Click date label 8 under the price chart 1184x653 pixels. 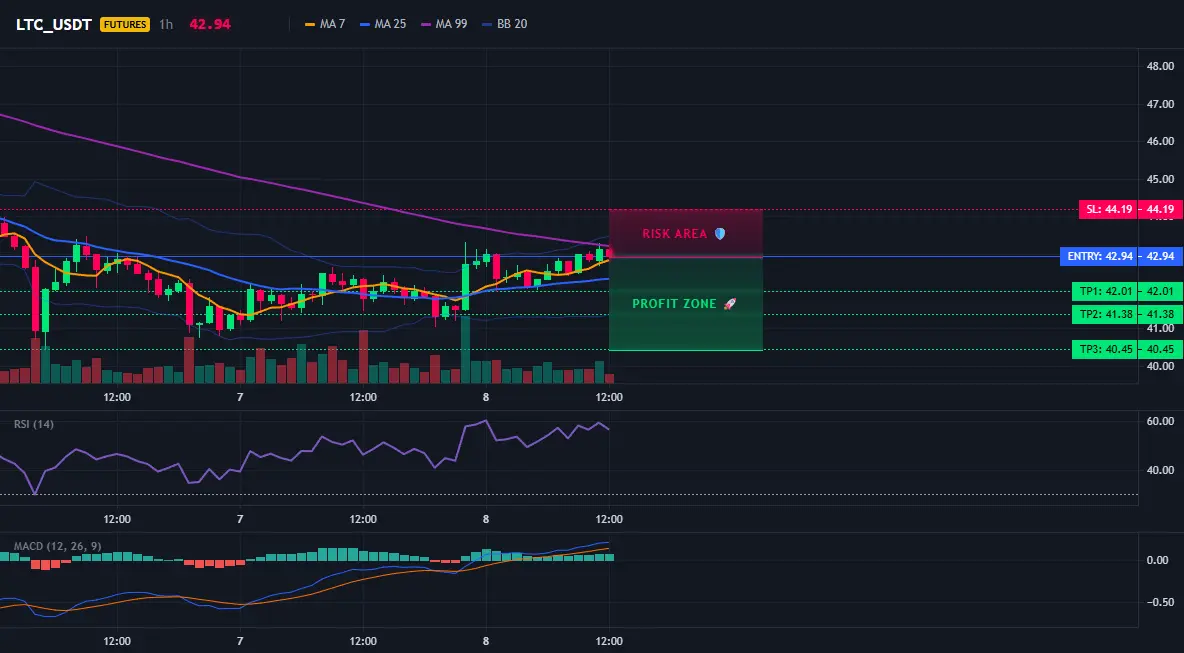[486, 397]
